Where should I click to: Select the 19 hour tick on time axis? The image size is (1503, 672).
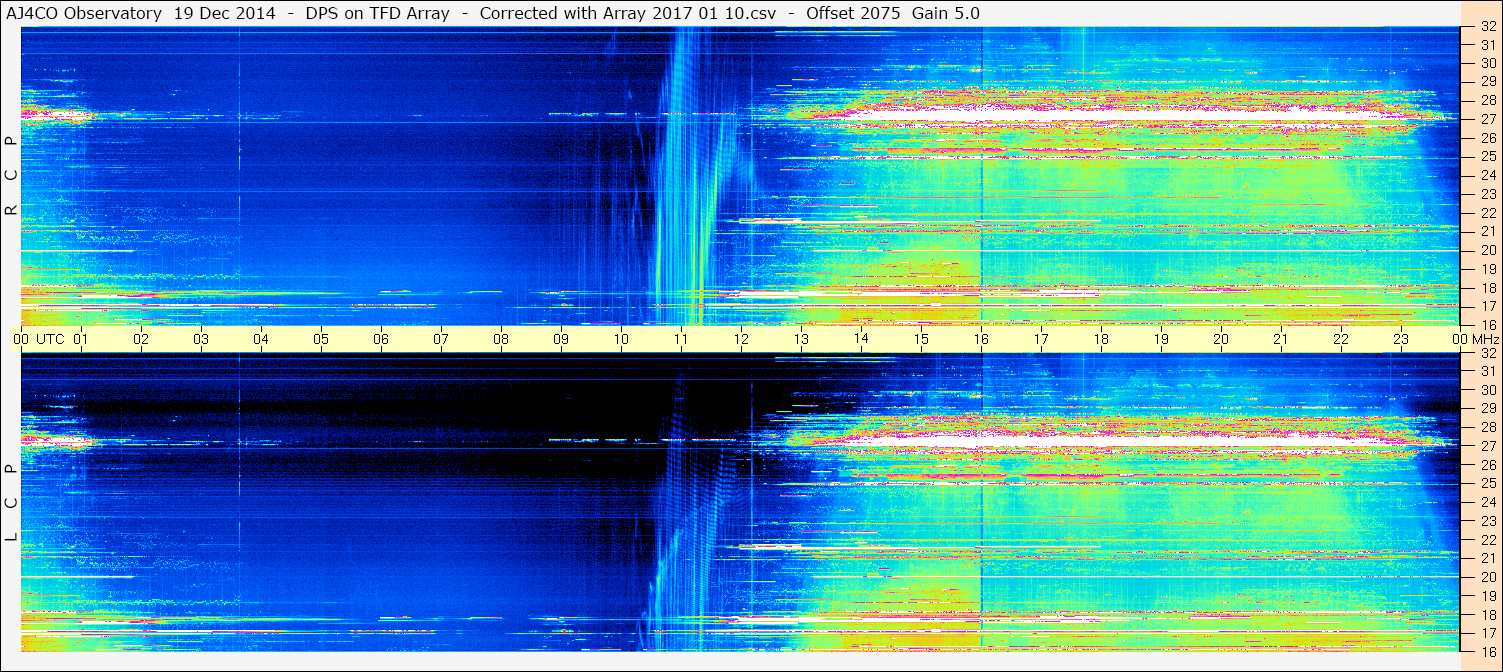[1161, 339]
